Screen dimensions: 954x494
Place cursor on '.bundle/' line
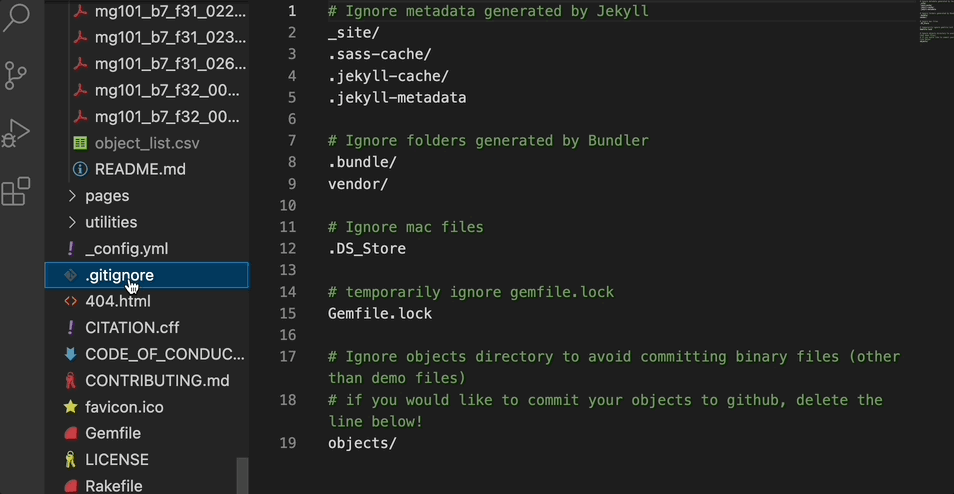click(363, 162)
